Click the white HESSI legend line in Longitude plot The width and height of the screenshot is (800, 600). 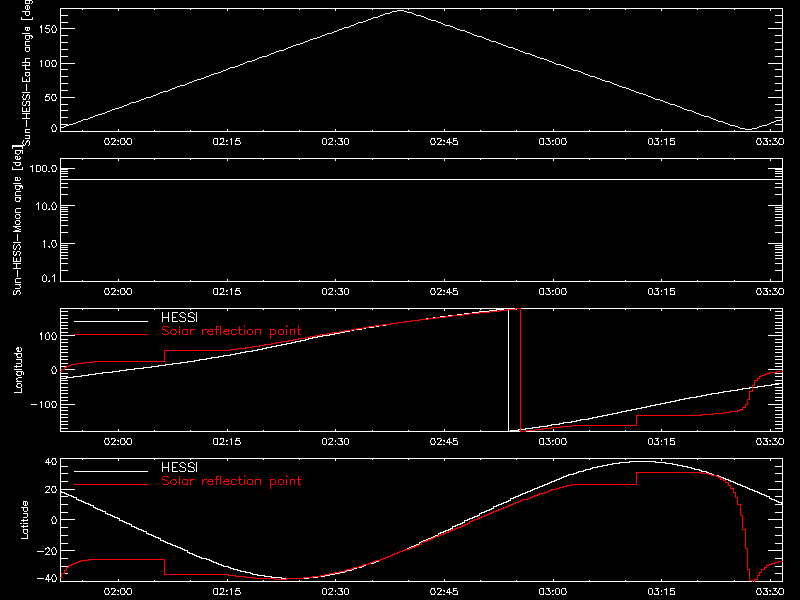[111, 321]
